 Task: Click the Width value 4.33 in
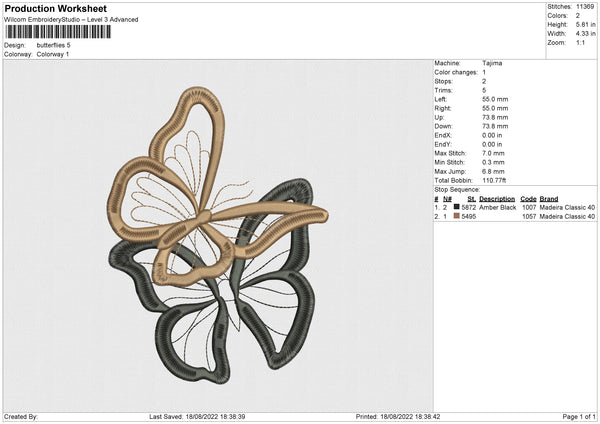pyautogui.click(x=585, y=34)
